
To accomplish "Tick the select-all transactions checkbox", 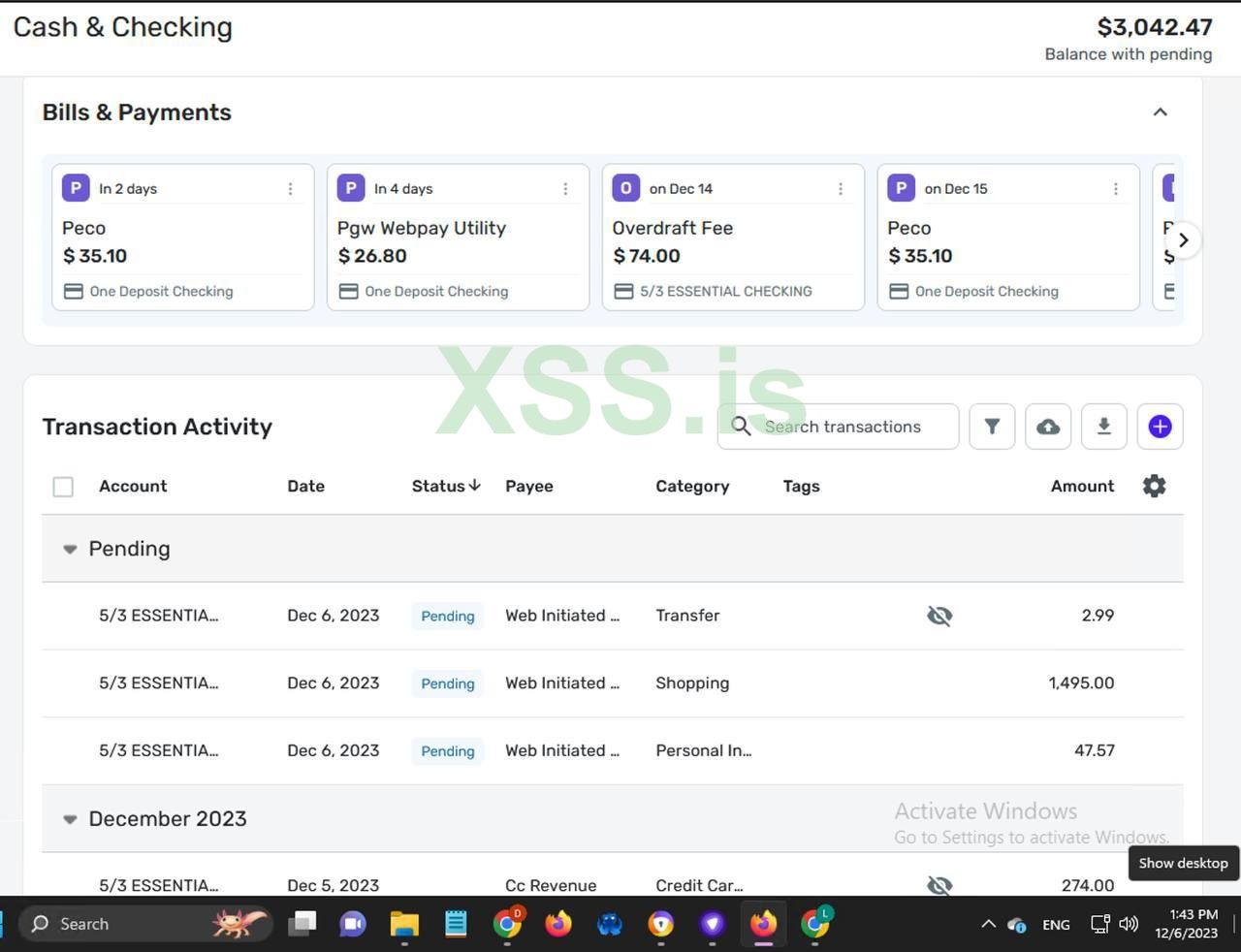I will (63, 487).
